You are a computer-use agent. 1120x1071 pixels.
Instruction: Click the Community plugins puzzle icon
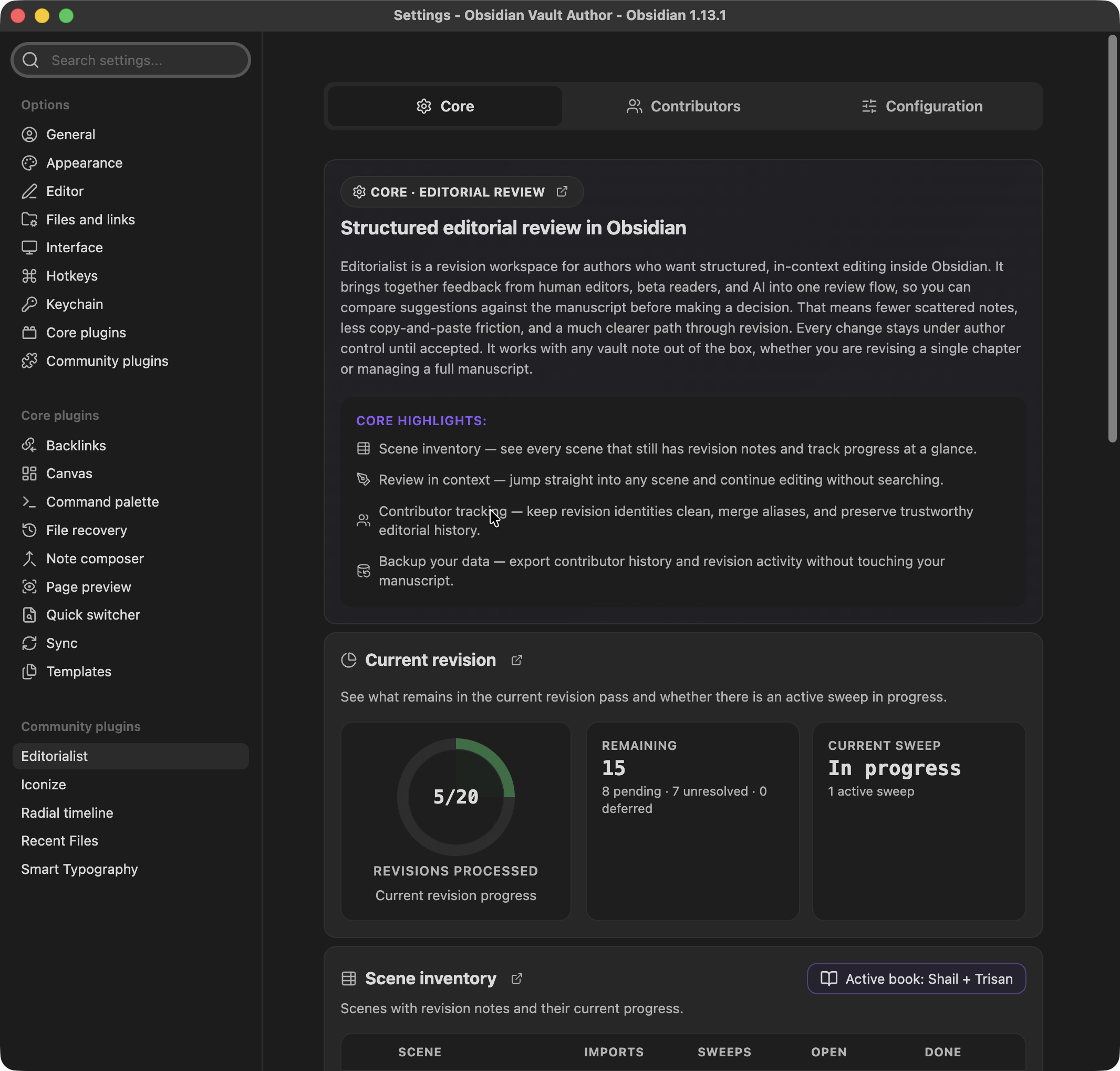pyautogui.click(x=29, y=362)
